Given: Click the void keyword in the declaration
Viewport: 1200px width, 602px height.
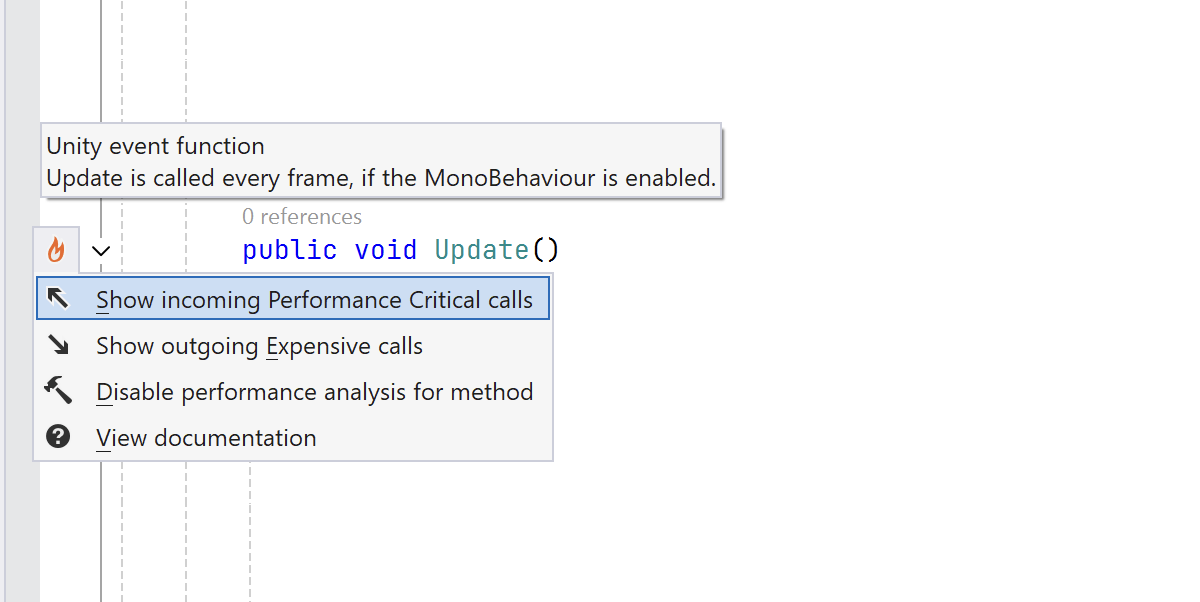Looking at the screenshot, I should [385, 250].
